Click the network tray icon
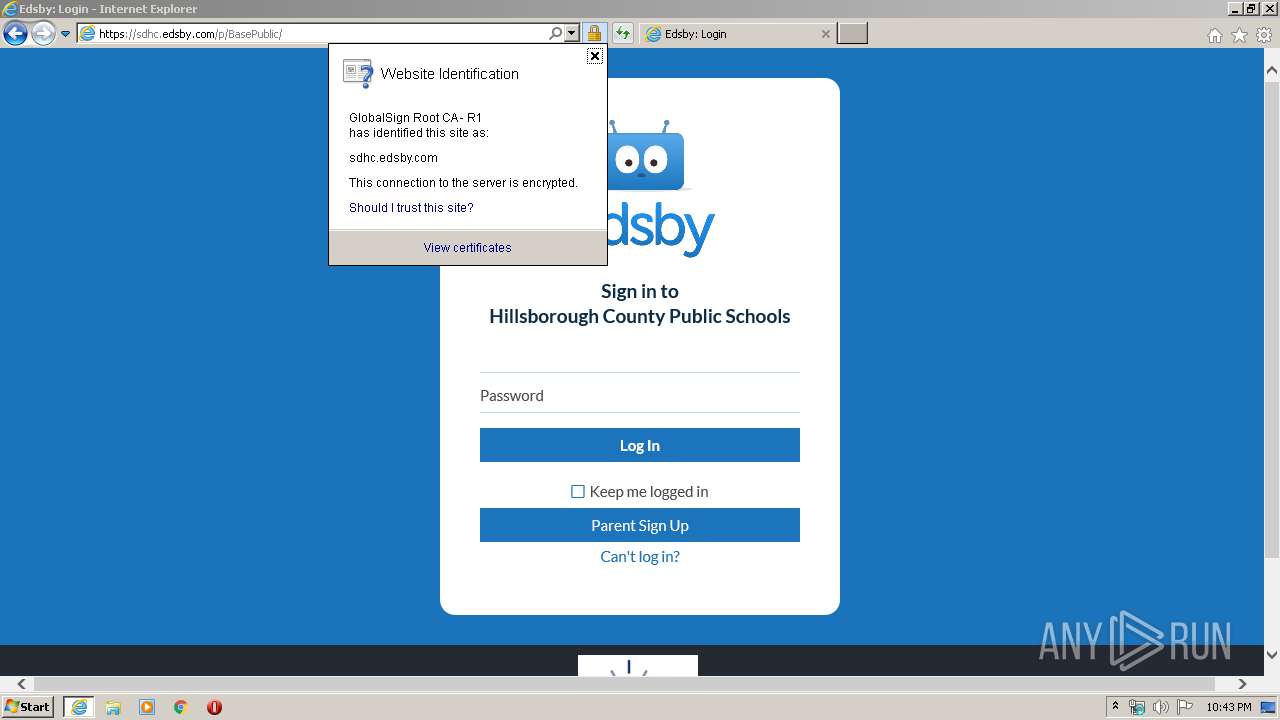1280x720 pixels. click(x=1137, y=707)
